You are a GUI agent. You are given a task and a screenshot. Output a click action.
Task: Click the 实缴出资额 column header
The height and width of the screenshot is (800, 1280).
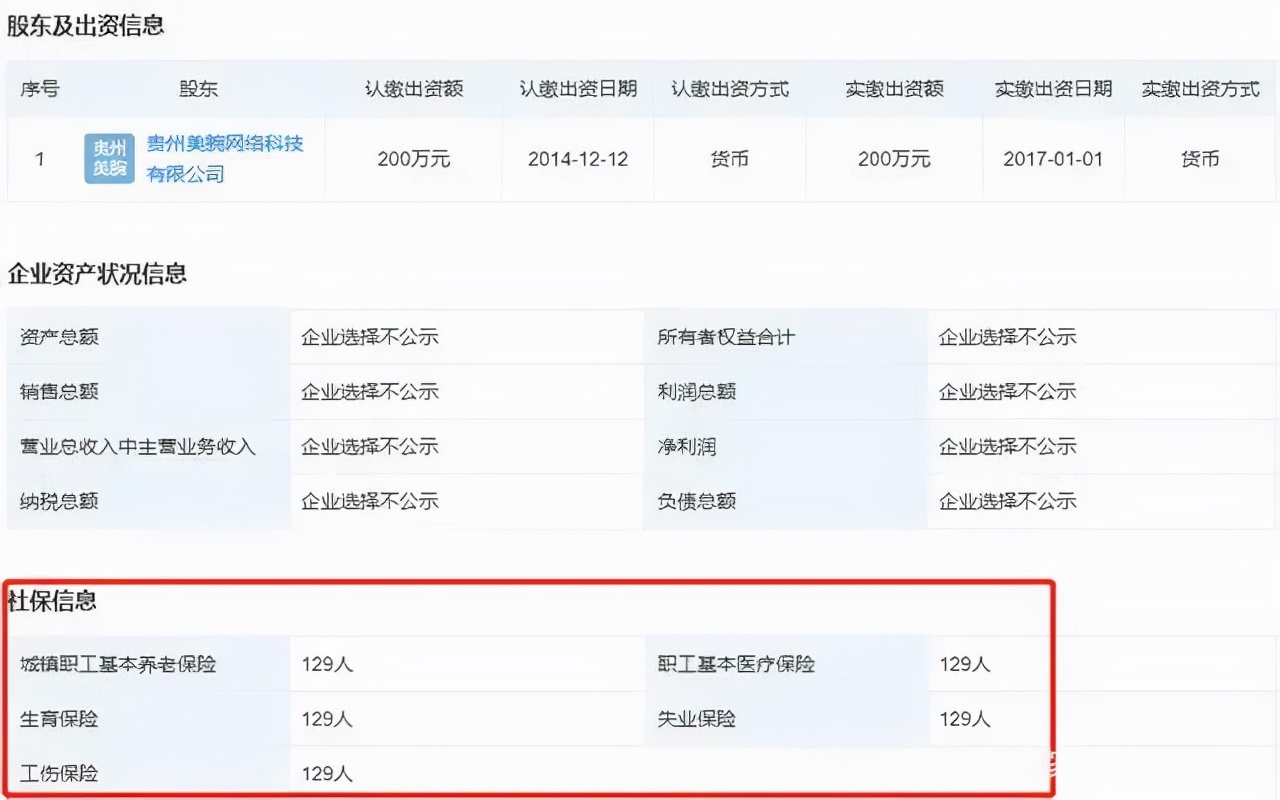[x=894, y=89]
